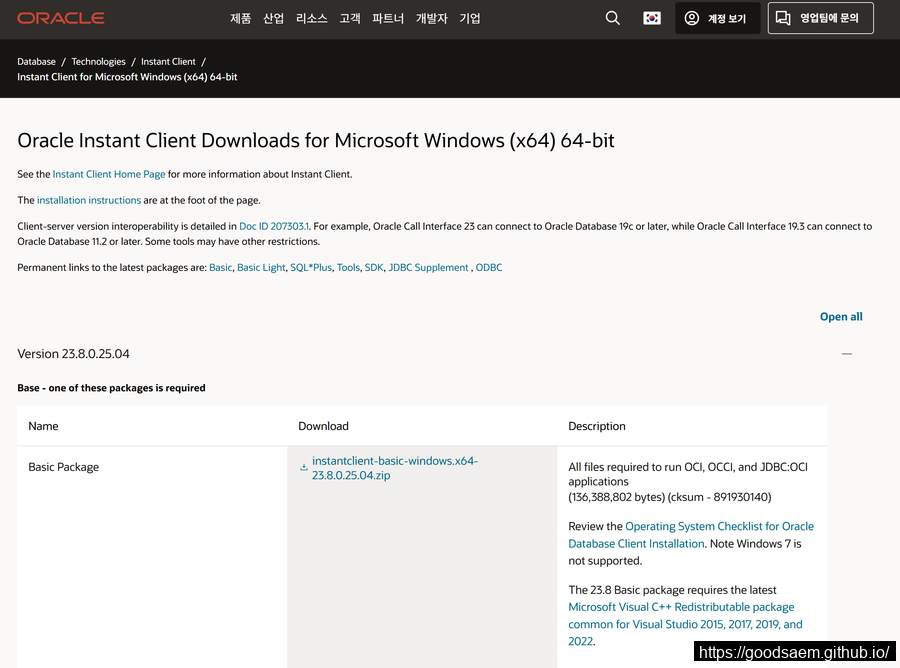Go to the Instant Client breadcrumb
The height and width of the screenshot is (668, 900).
click(168, 61)
